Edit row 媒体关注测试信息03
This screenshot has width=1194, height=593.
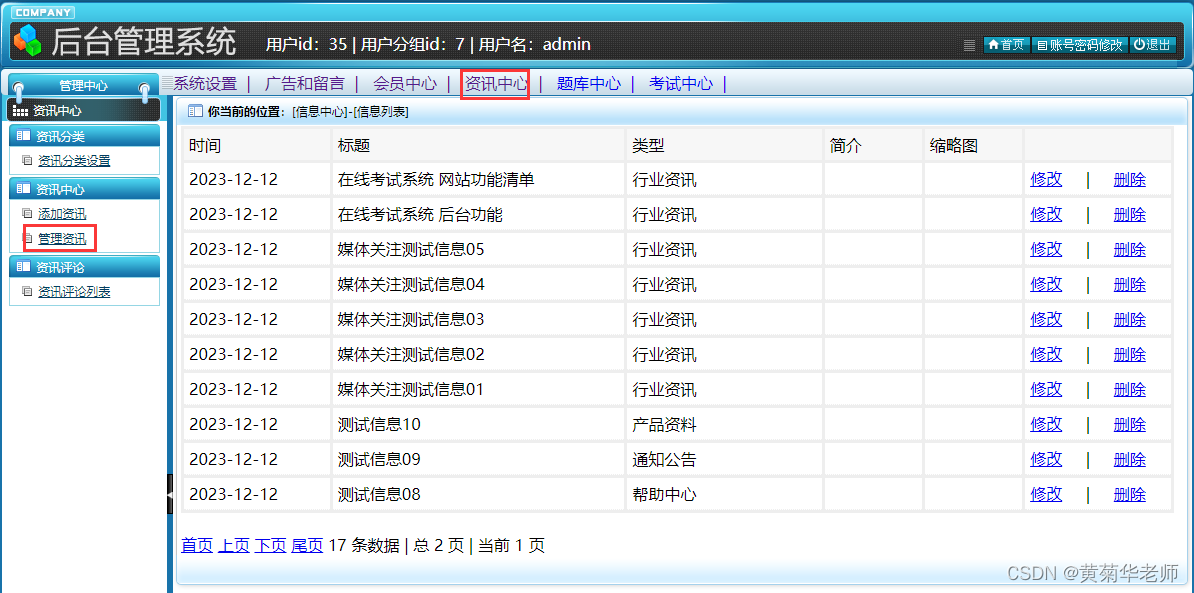coord(1046,320)
